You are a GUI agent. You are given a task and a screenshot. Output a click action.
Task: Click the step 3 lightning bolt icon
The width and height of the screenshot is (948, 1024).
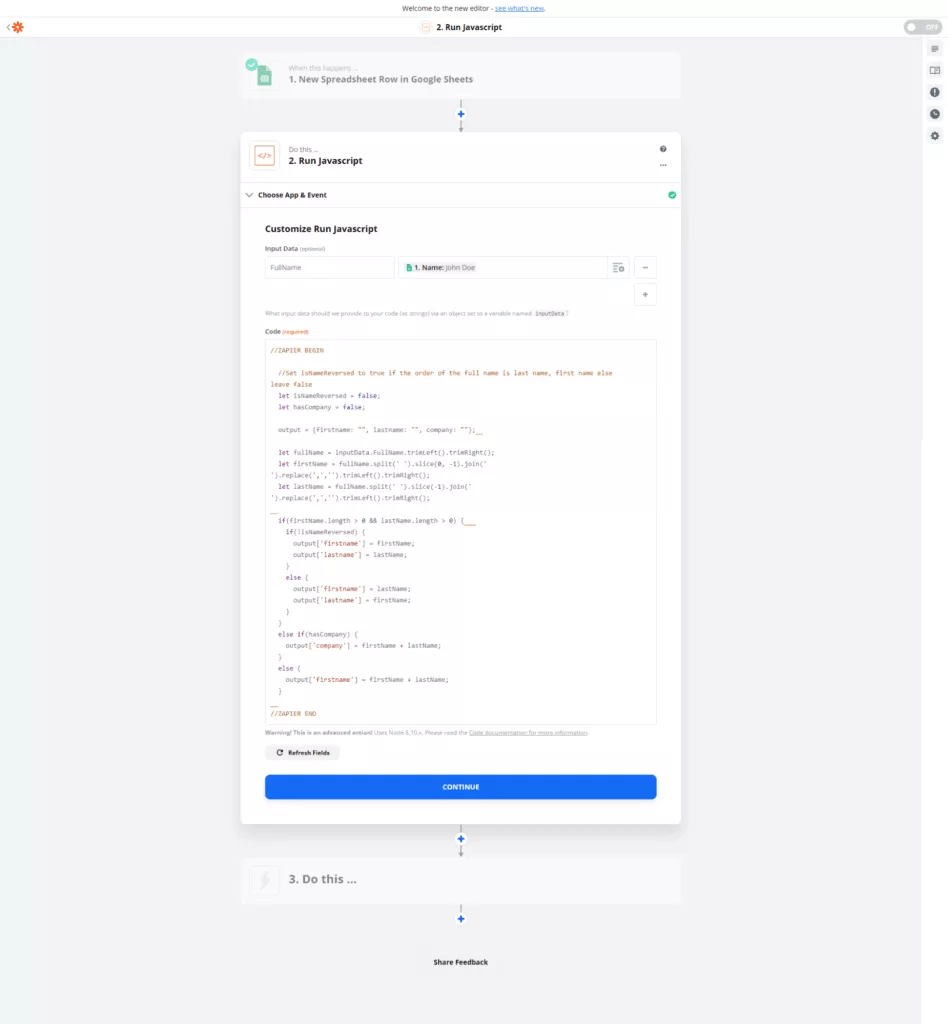click(x=264, y=880)
